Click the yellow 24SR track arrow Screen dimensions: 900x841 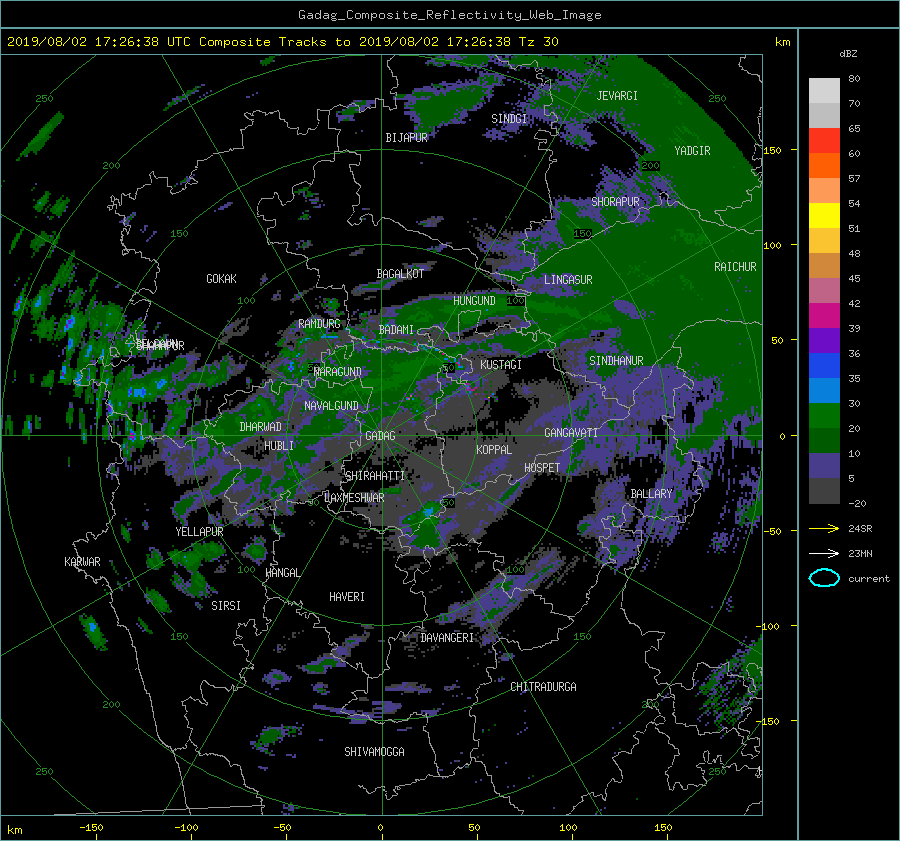(824, 528)
